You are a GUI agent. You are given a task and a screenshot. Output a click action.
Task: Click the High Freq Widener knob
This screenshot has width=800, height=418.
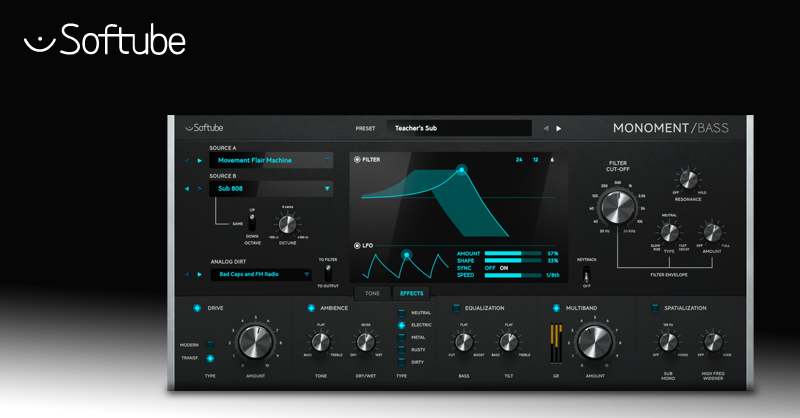tap(713, 342)
